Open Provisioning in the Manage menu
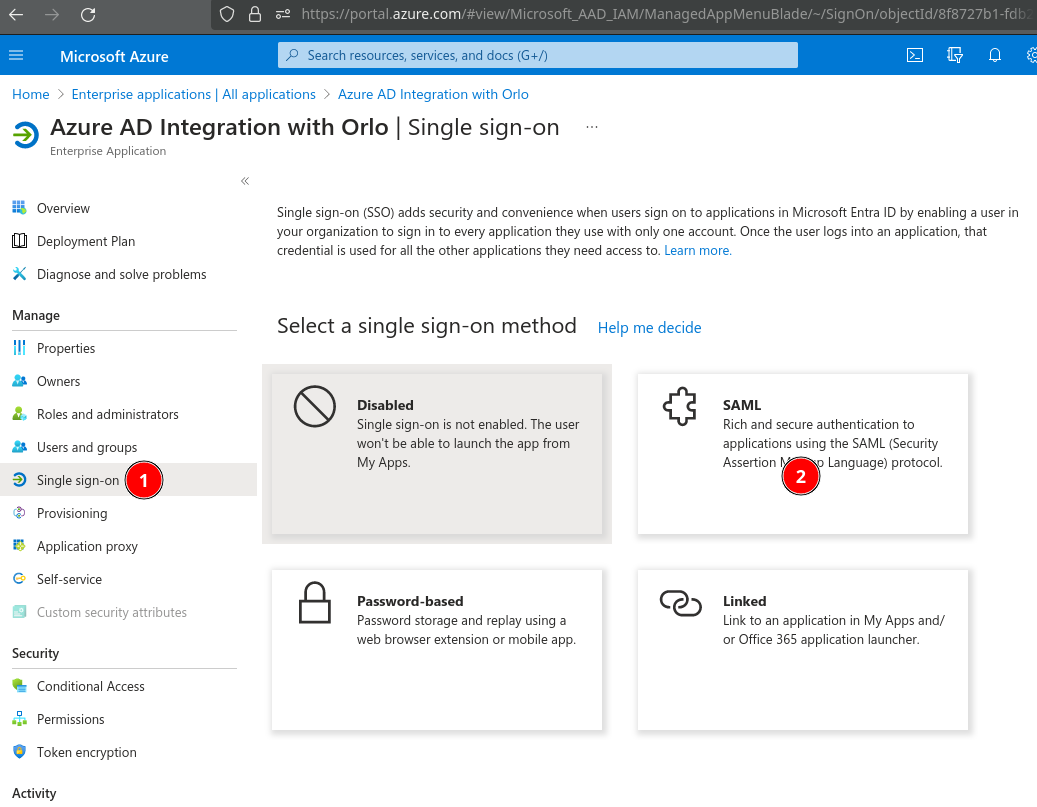The width and height of the screenshot is (1037, 807). (72, 513)
